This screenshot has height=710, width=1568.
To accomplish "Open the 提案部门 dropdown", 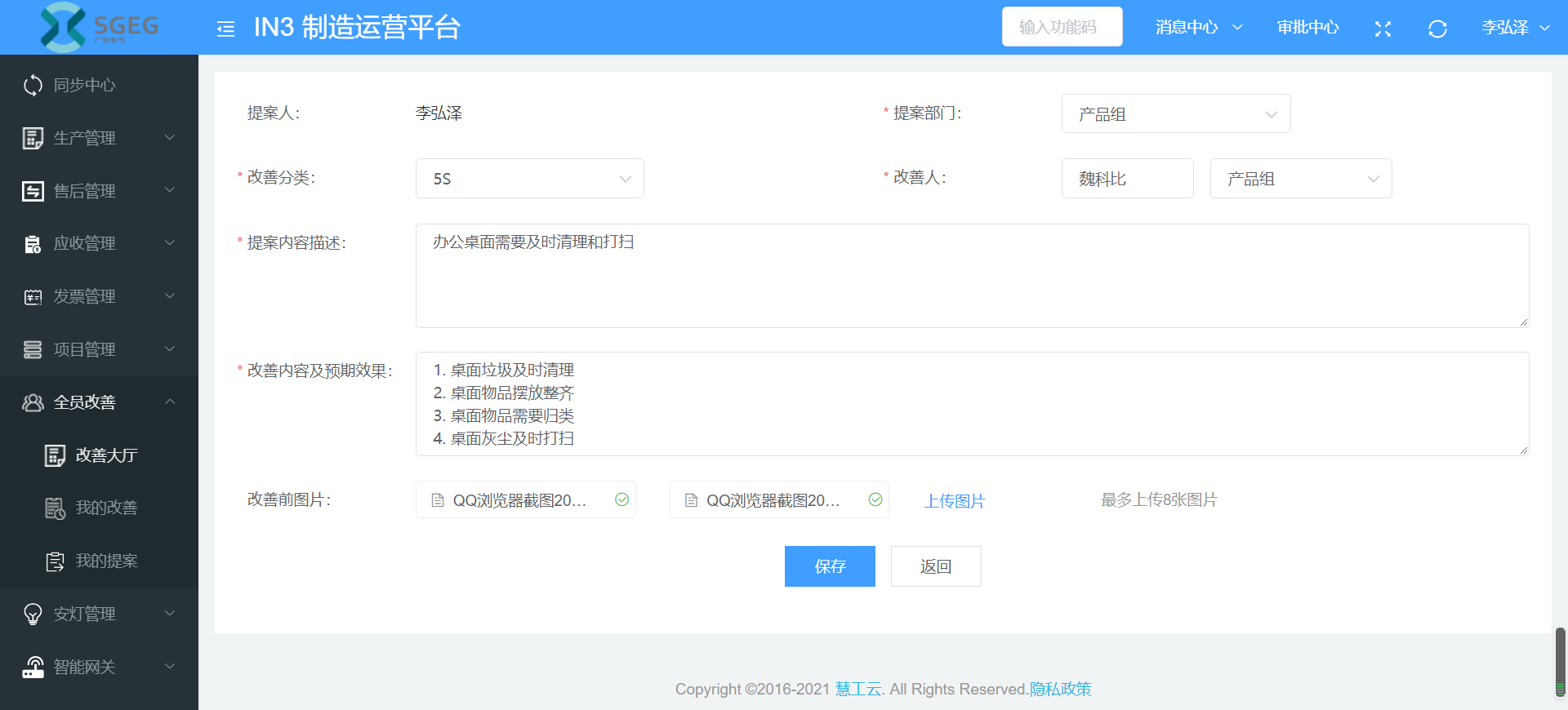I will (x=1175, y=114).
